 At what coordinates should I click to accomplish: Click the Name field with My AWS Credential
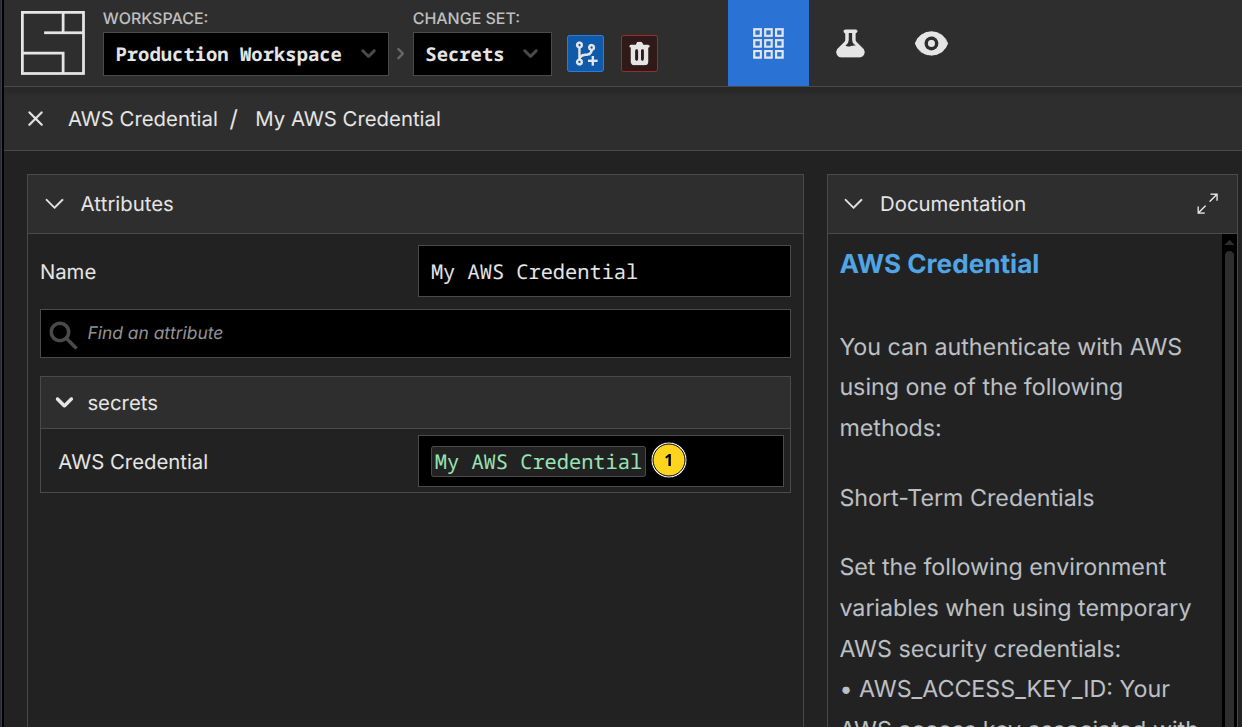pyautogui.click(x=603, y=272)
